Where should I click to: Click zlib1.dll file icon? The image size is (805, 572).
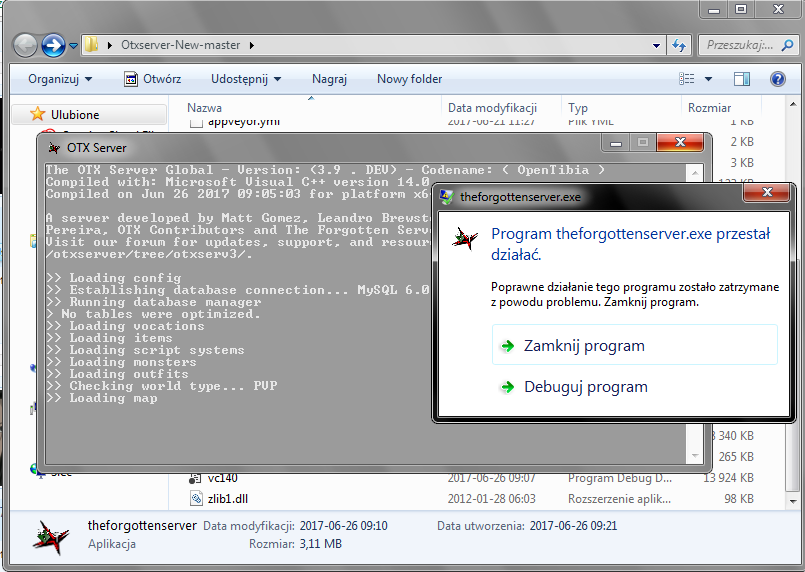(x=196, y=498)
